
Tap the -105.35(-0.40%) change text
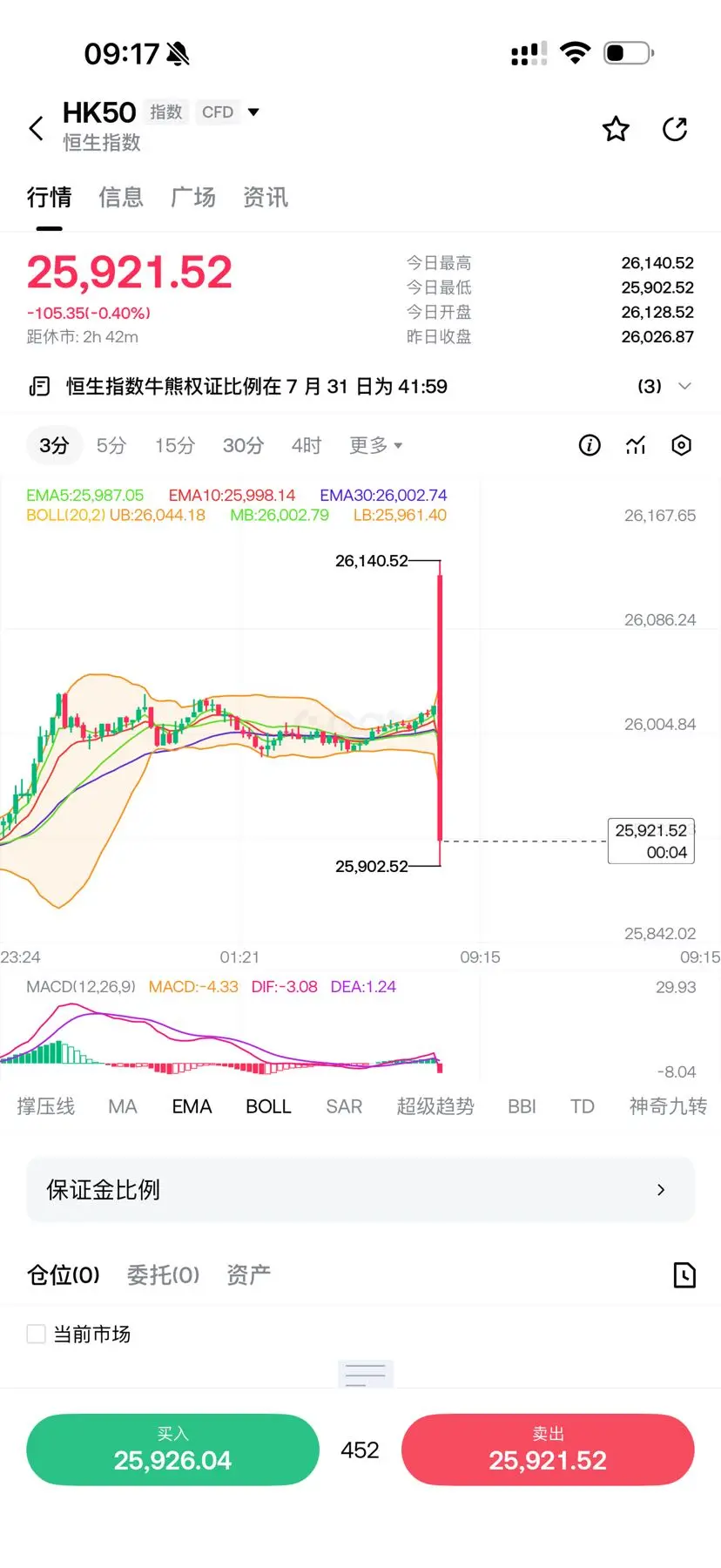pos(89,313)
